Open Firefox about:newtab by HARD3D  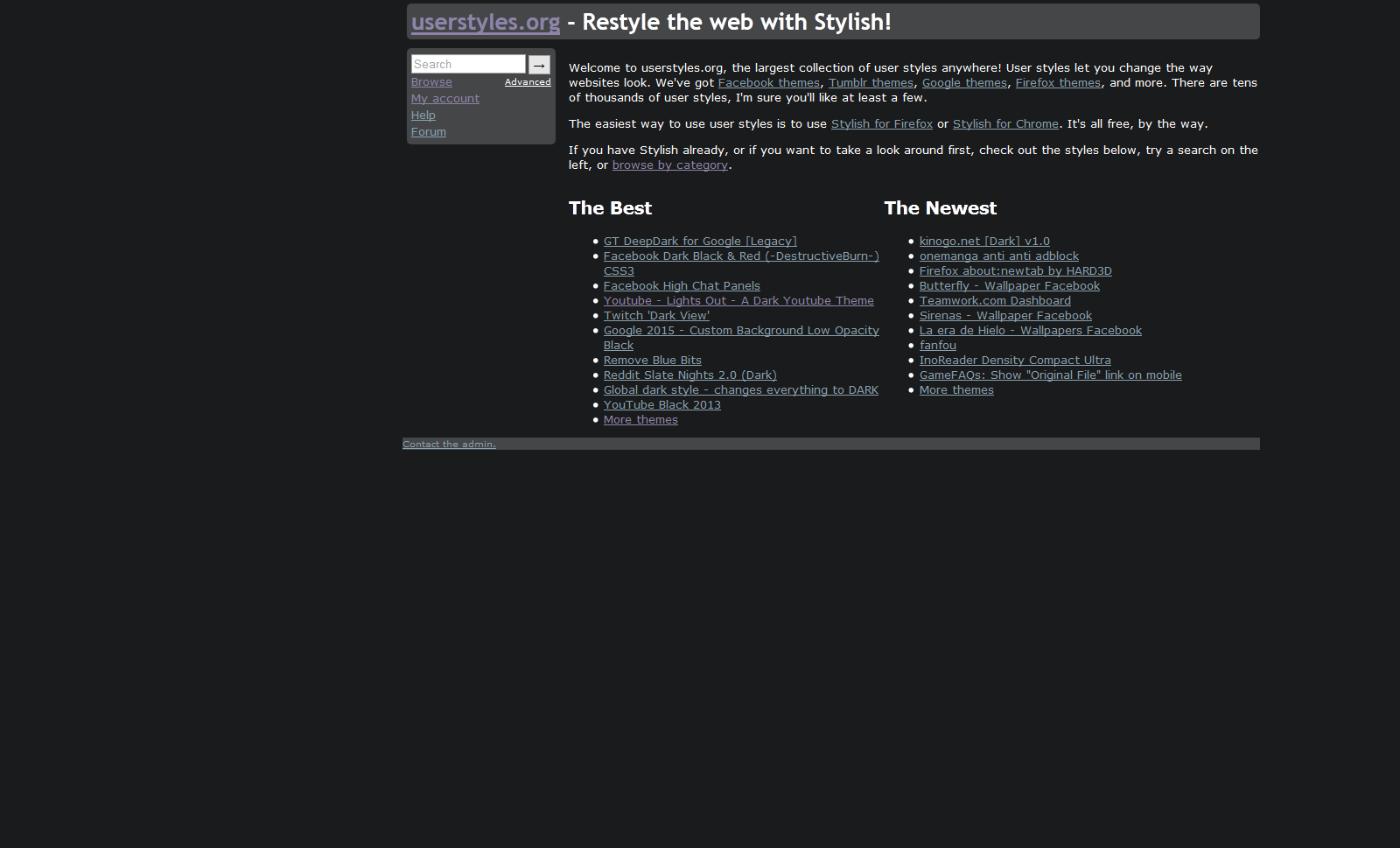click(1016, 271)
